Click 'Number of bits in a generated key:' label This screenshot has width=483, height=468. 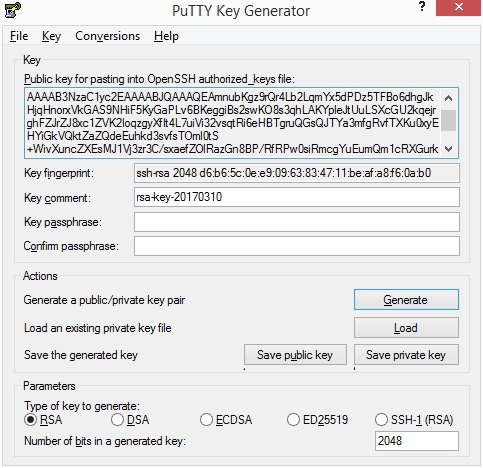pos(105,441)
